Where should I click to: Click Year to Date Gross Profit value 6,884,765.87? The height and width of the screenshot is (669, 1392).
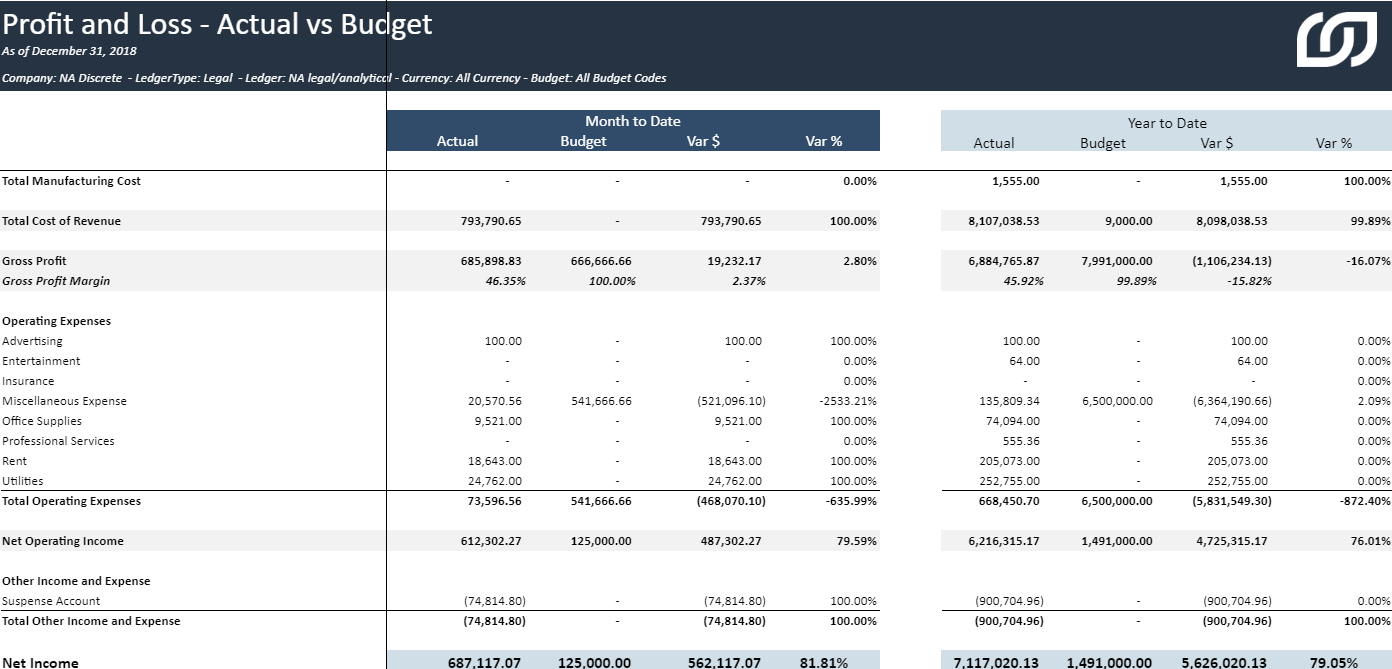click(1003, 261)
